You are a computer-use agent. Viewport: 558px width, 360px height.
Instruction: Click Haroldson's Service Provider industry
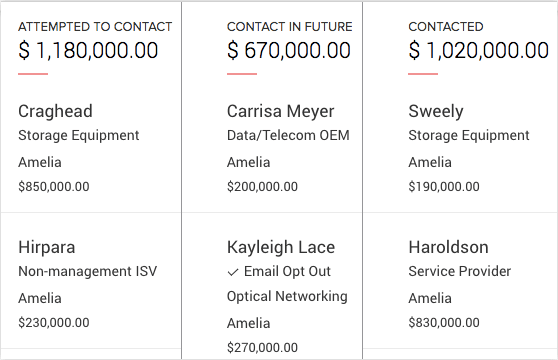(x=459, y=271)
